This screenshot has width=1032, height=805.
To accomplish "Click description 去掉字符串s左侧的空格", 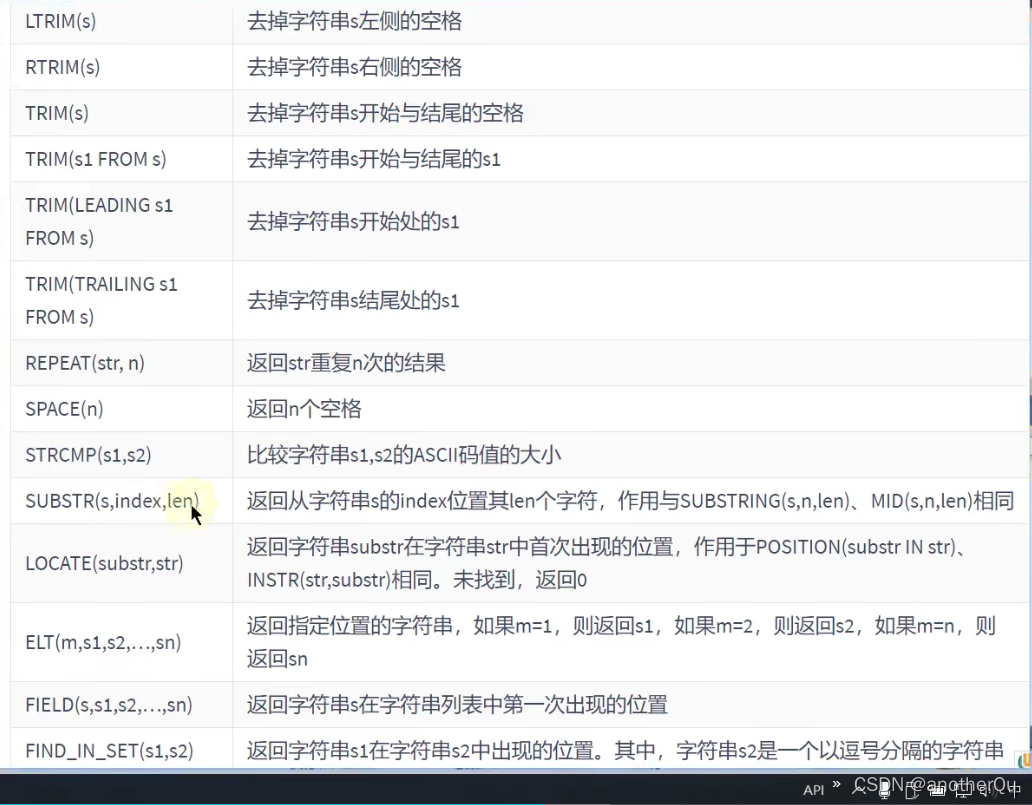I will pyautogui.click(x=354, y=21).
